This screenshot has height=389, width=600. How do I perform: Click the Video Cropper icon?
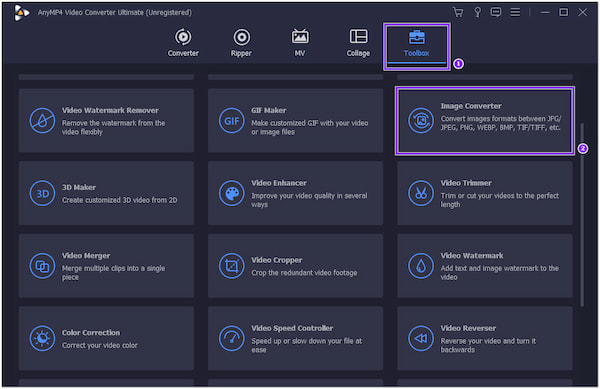[x=232, y=266]
